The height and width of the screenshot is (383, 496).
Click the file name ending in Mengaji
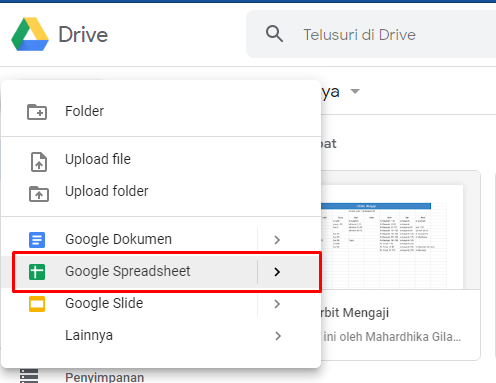point(355,313)
